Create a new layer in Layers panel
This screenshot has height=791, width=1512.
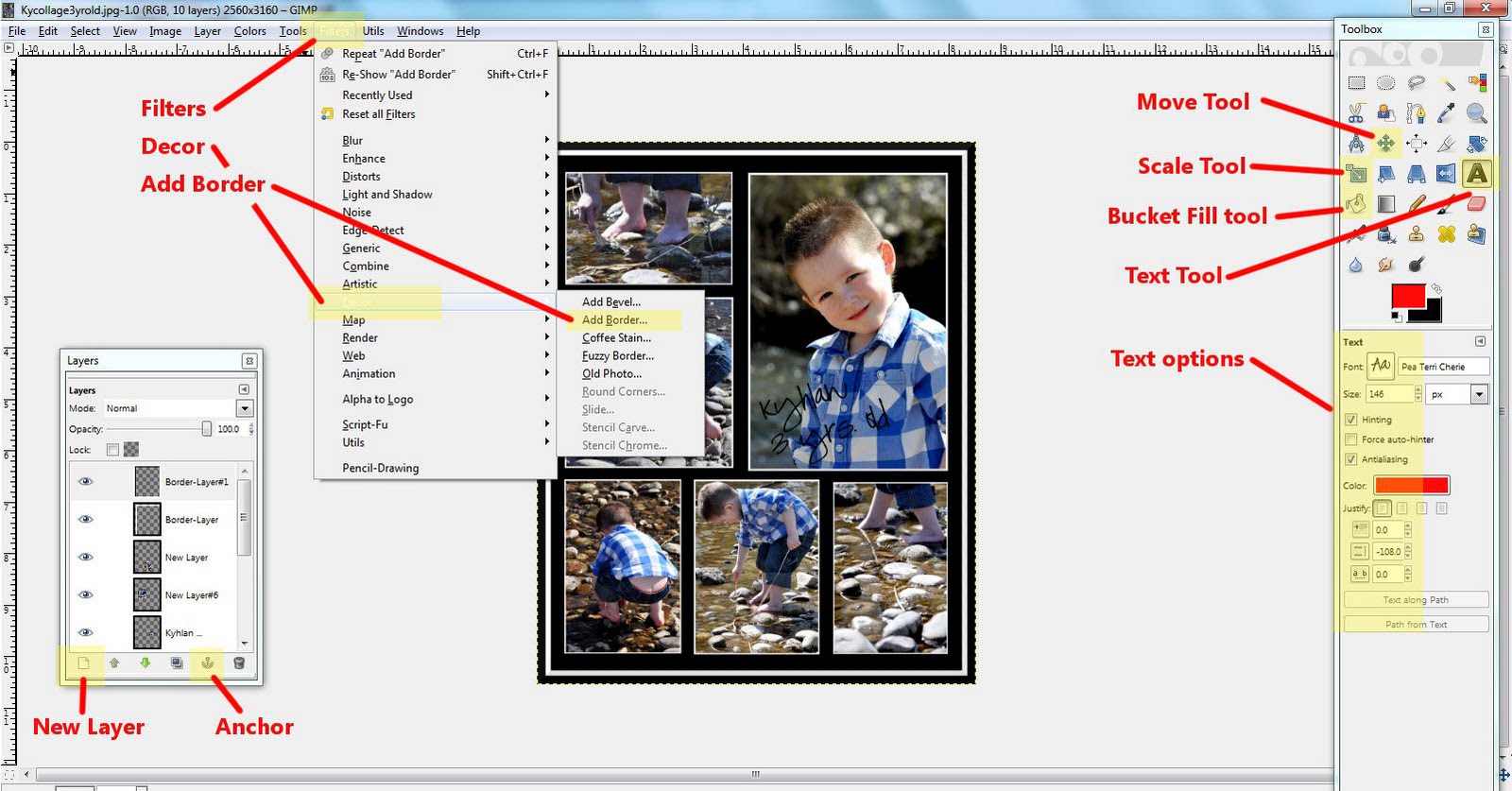coord(83,663)
